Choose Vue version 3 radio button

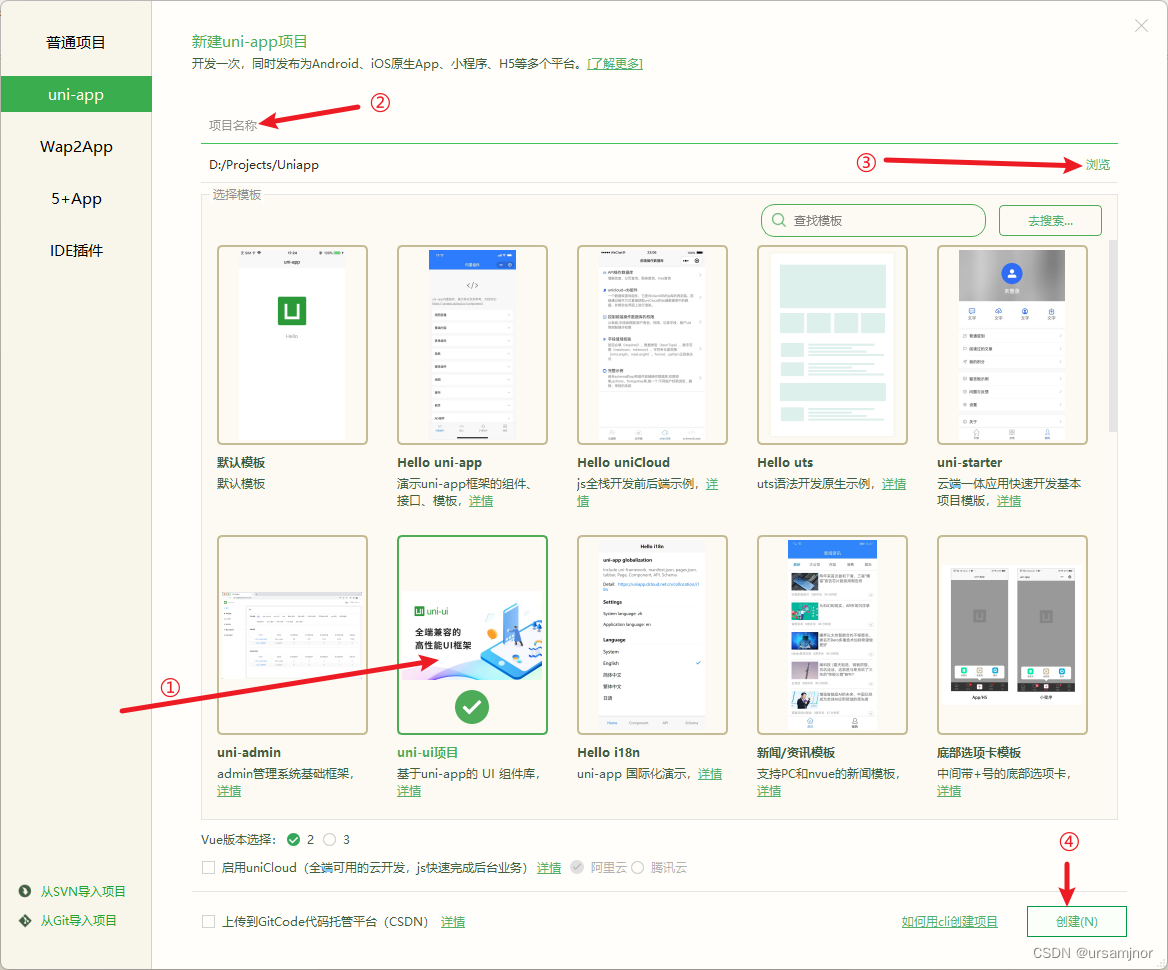pos(330,840)
